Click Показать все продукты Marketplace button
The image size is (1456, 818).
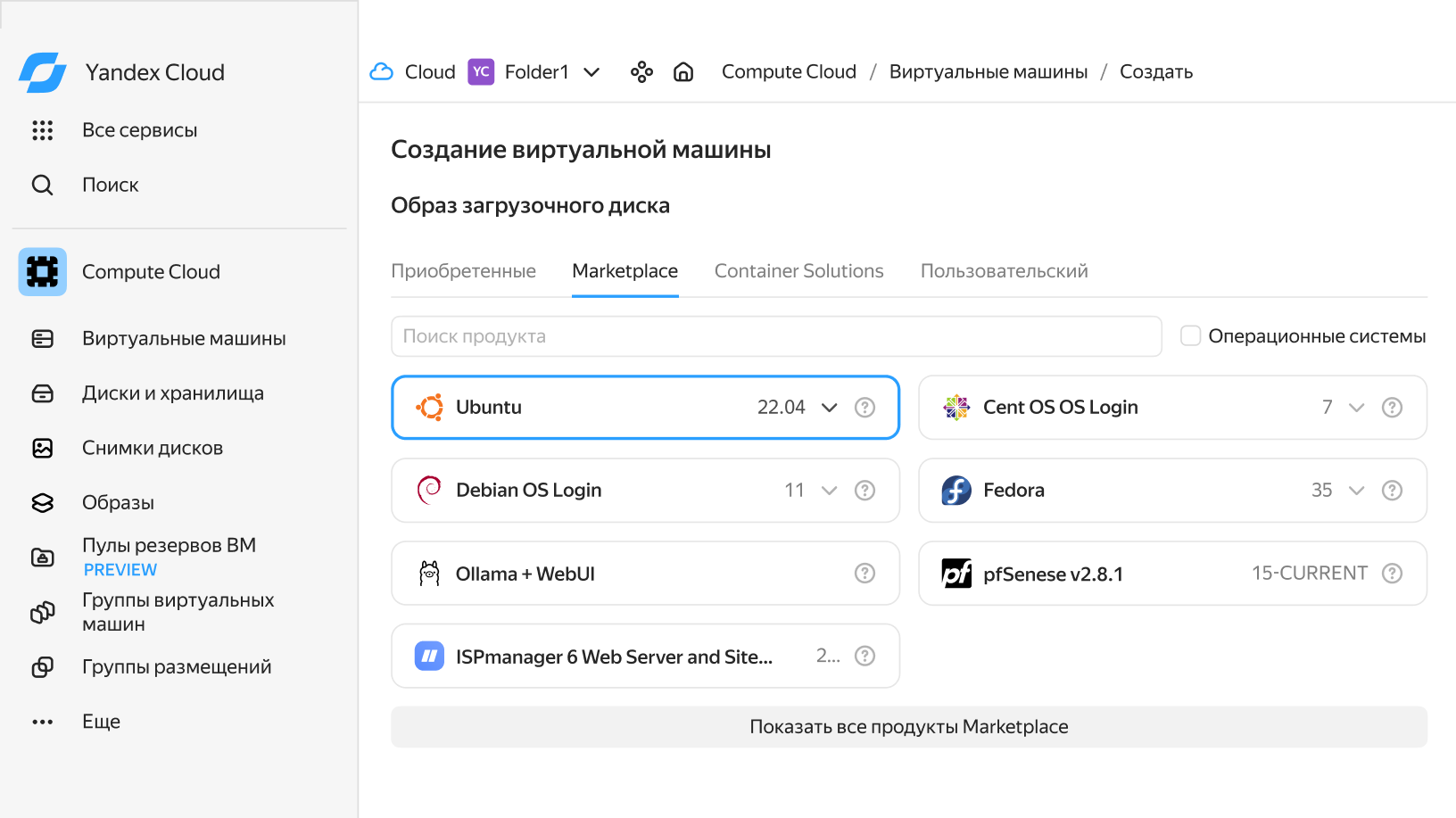point(908,727)
